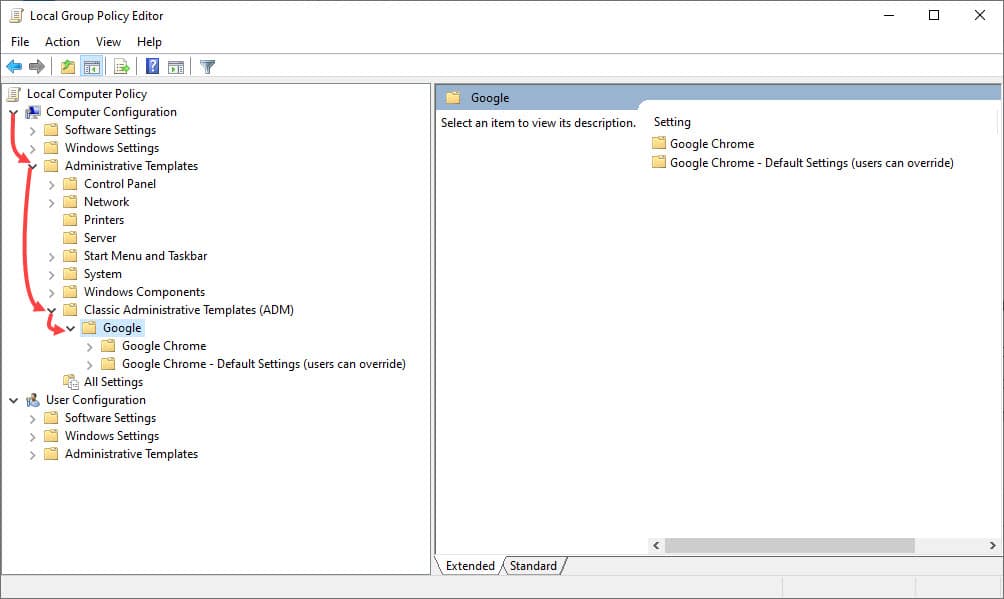Screen dimensions: 1004x599
Task: Click the Group Policy Editor title bar icon
Action: point(17,15)
